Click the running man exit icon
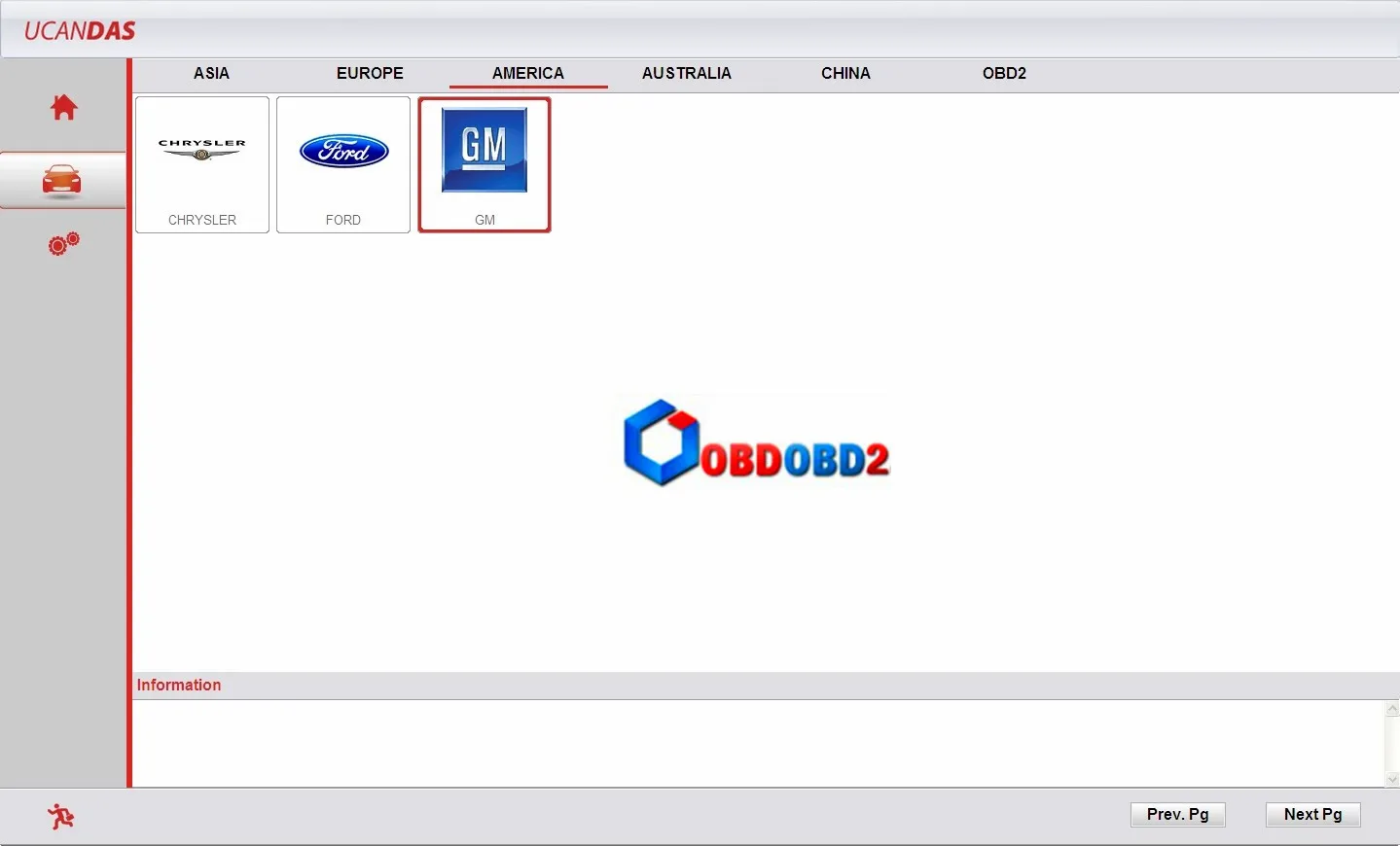Image resolution: width=1400 pixels, height=846 pixels. point(61,817)
